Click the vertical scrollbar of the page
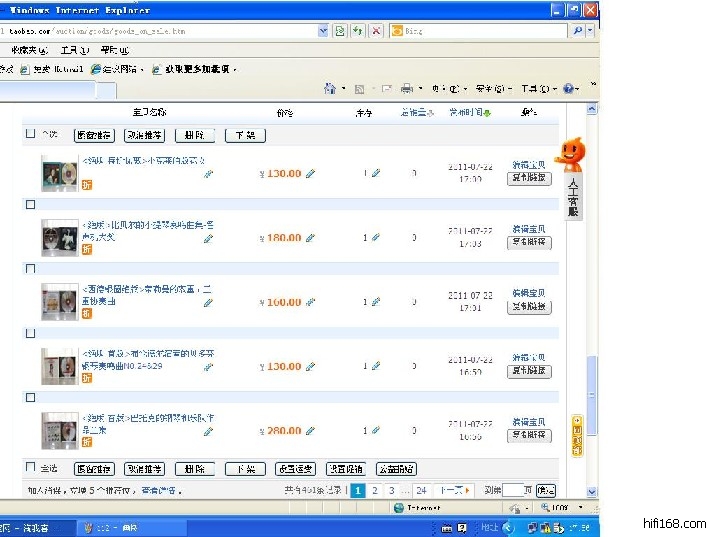This screenshot has width=716, height=537. click(593, 300)
